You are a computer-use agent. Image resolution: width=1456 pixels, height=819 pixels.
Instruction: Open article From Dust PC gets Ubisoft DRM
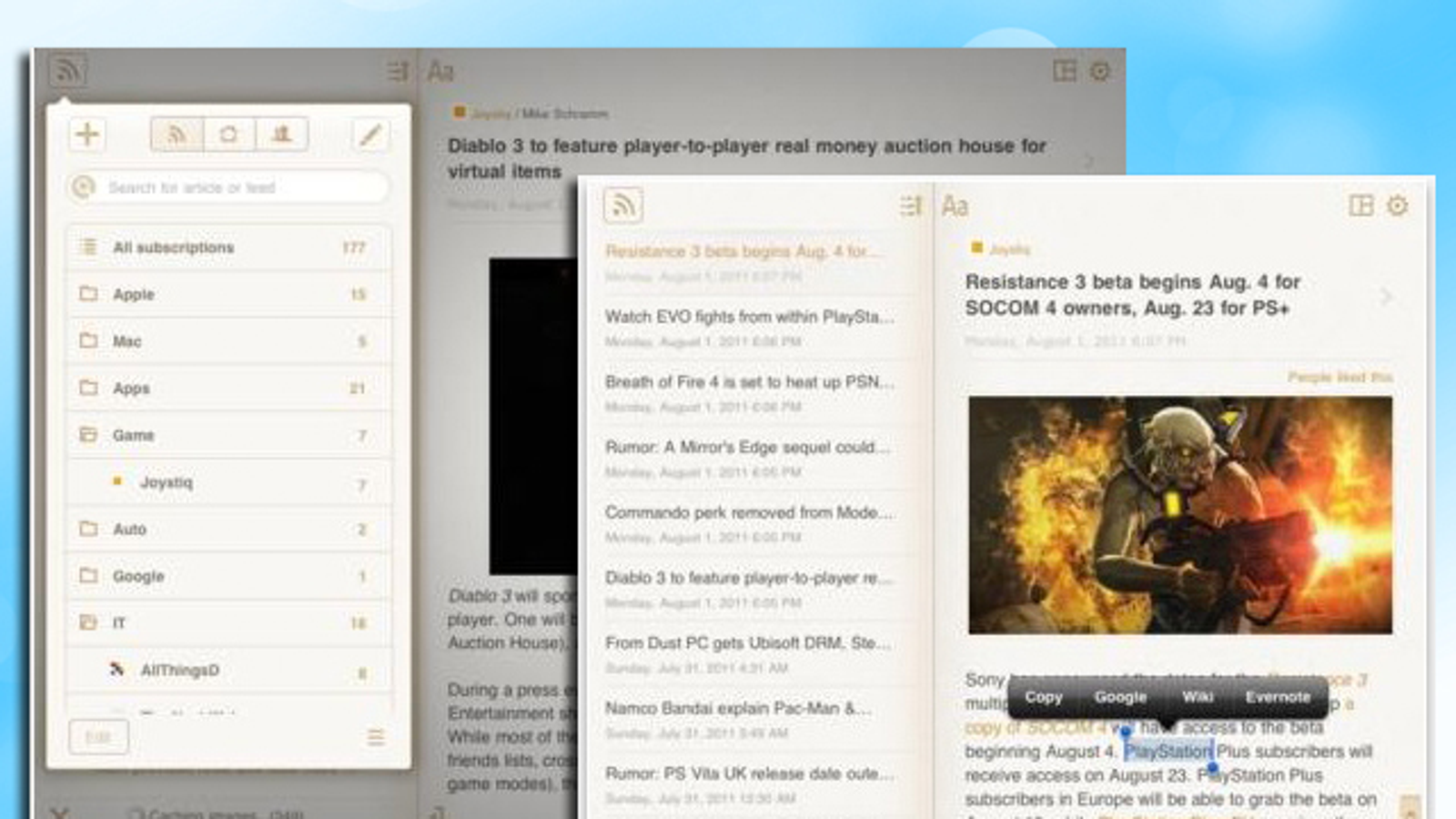coord(751,654)
